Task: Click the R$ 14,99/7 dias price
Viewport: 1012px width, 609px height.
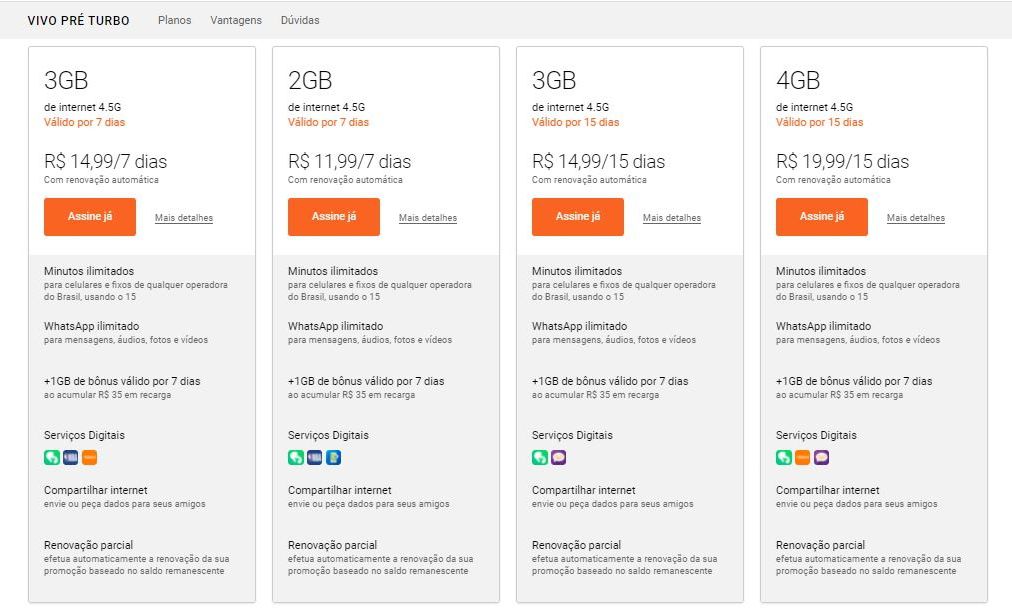Action: (105, 161)
